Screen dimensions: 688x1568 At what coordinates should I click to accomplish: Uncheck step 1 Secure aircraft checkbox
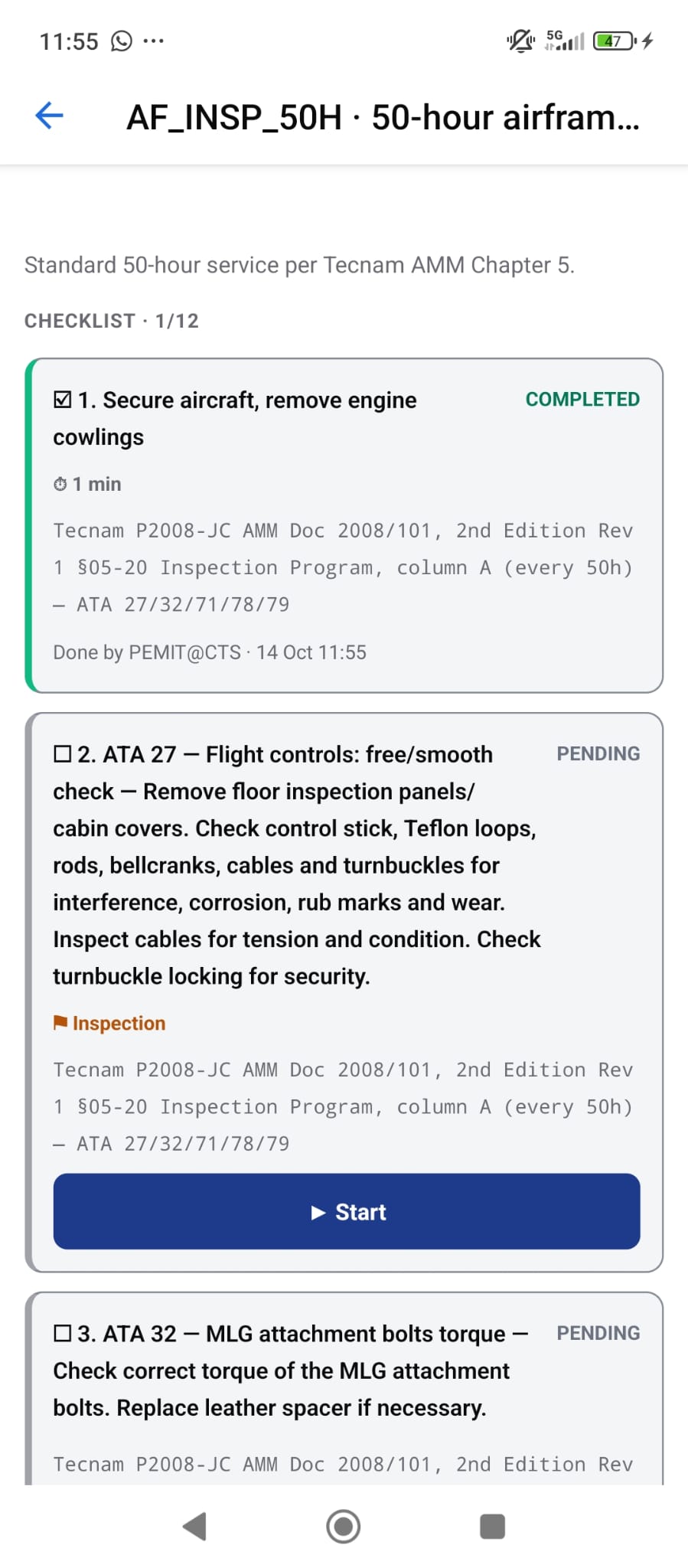(63, 400)
